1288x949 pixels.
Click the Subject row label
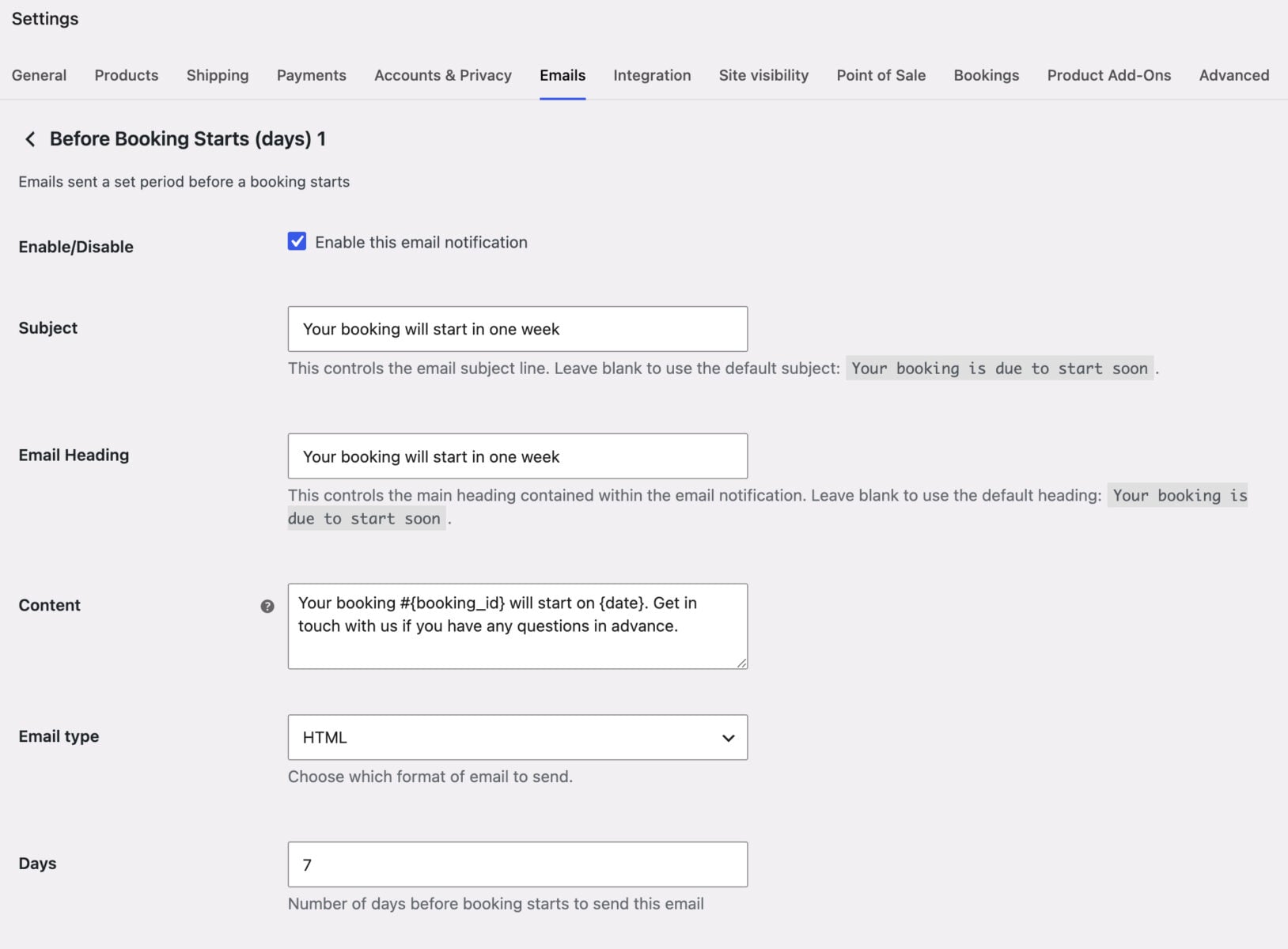47,328
